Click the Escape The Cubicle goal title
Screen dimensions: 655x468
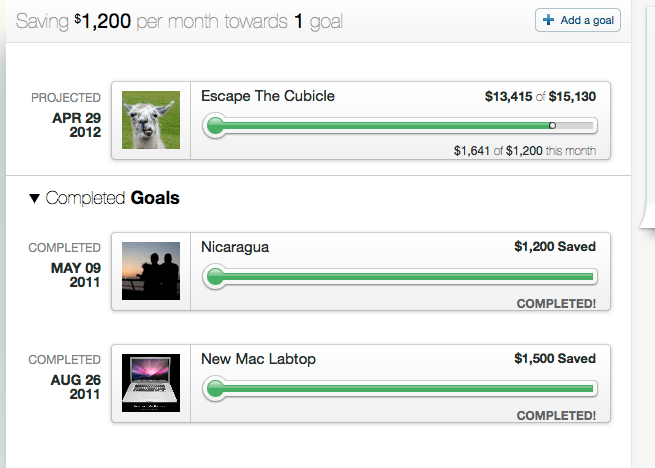pyautogui.click(x=267, y=97)
